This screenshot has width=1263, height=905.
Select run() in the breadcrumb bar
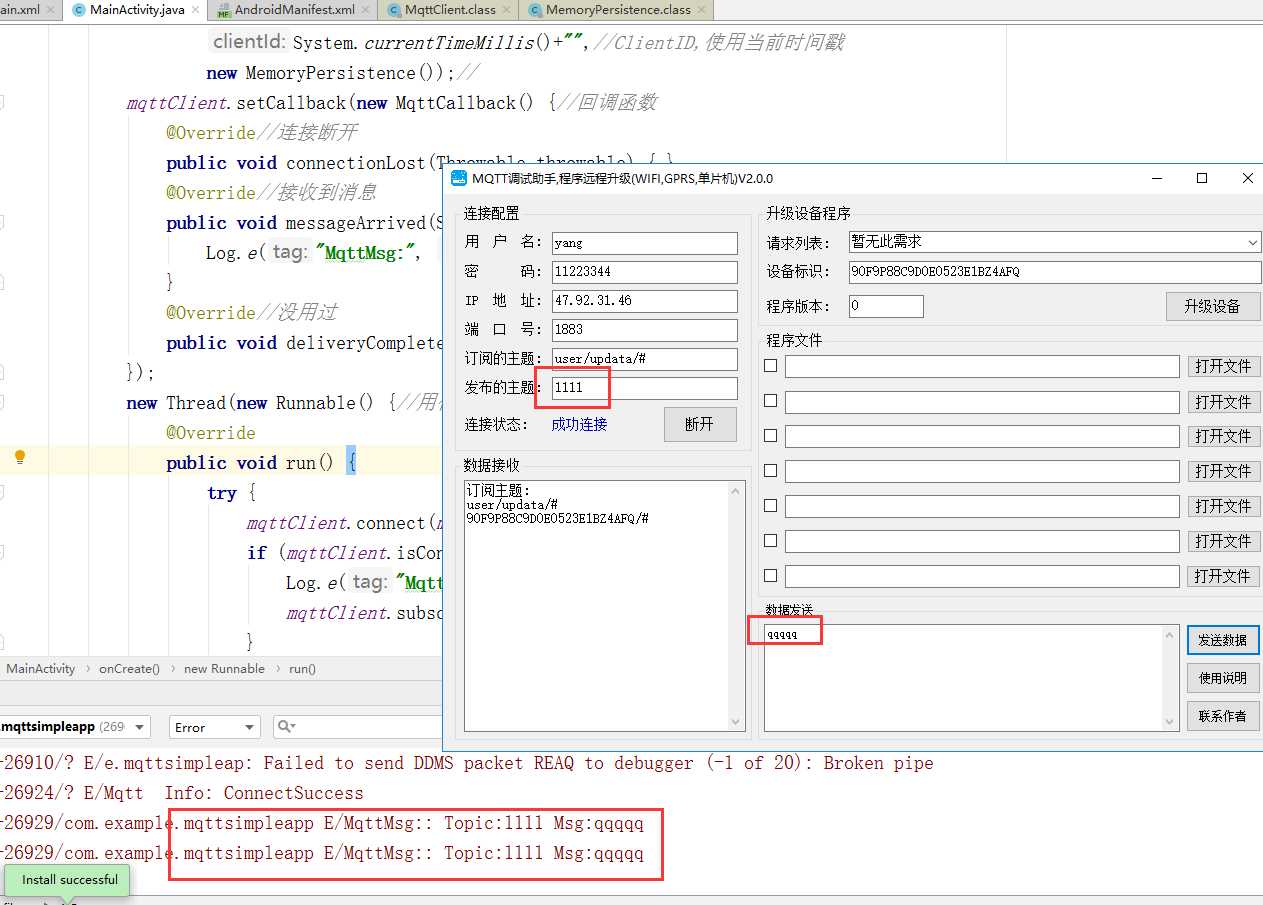pos(303,669)
